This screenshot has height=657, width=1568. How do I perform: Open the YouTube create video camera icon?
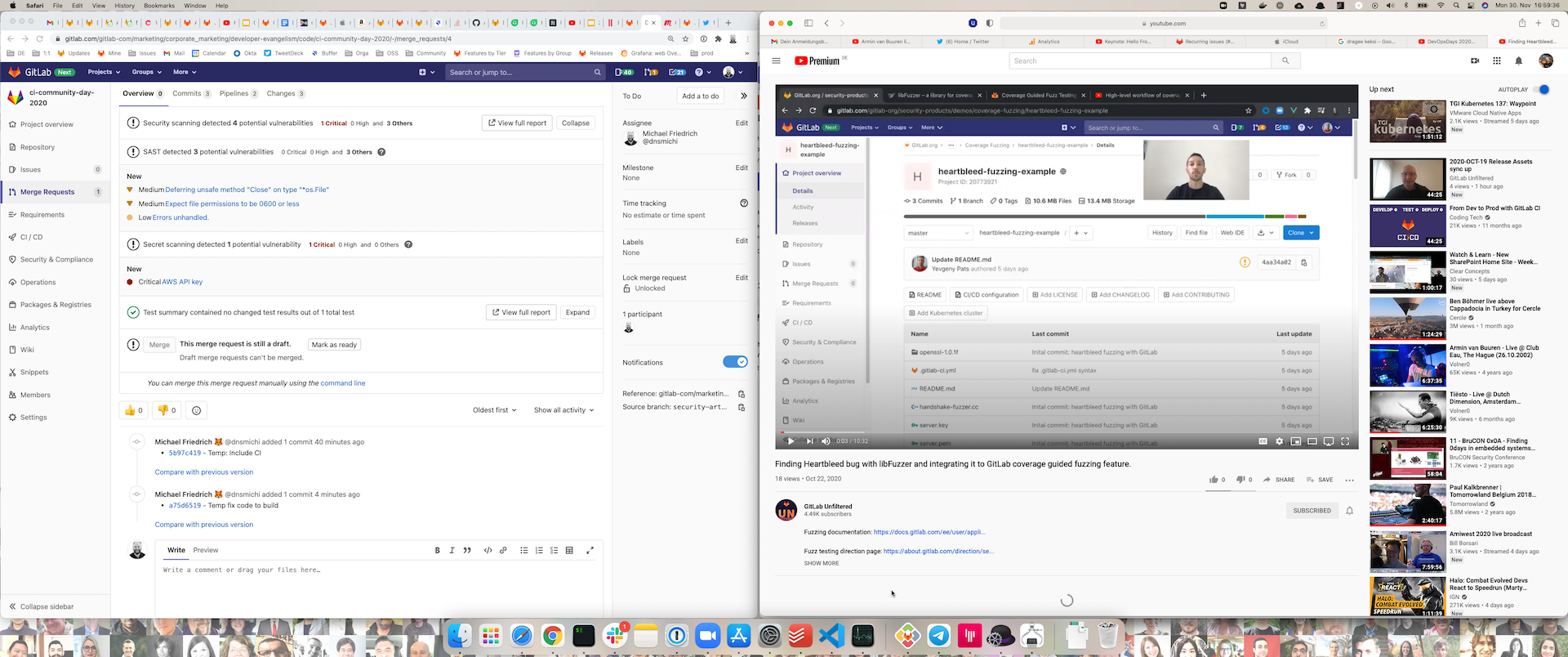tap(1475, 60)
